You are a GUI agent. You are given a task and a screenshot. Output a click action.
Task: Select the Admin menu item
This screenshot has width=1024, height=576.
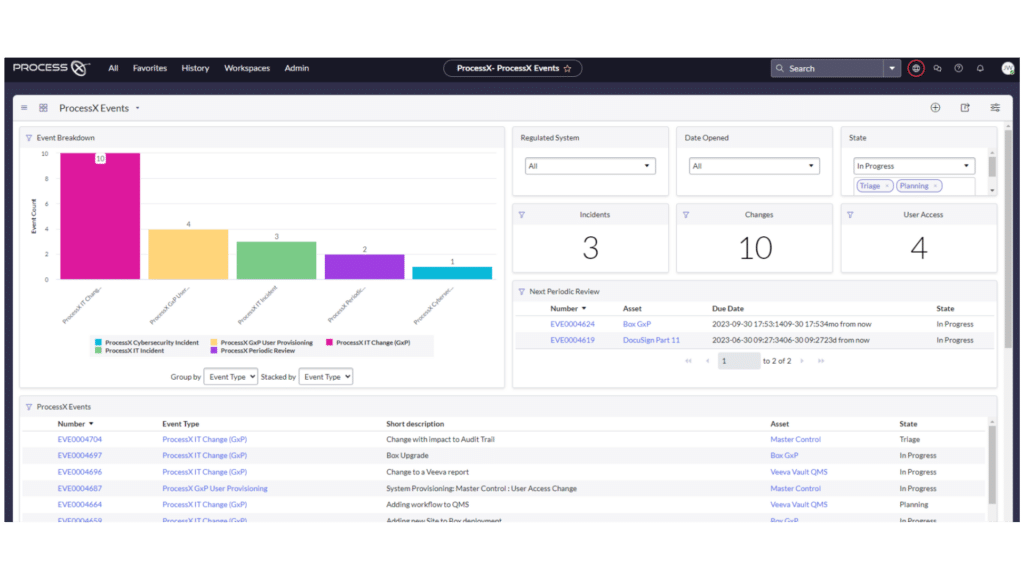296,68
